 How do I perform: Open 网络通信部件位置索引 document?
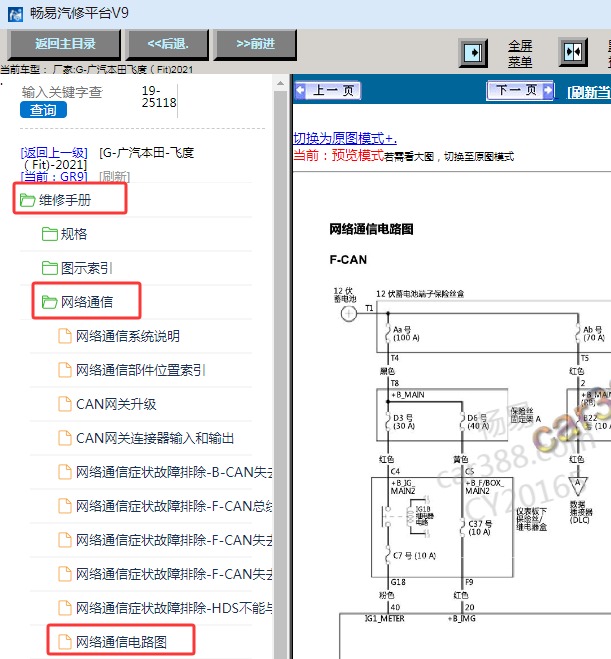(140, 370)
